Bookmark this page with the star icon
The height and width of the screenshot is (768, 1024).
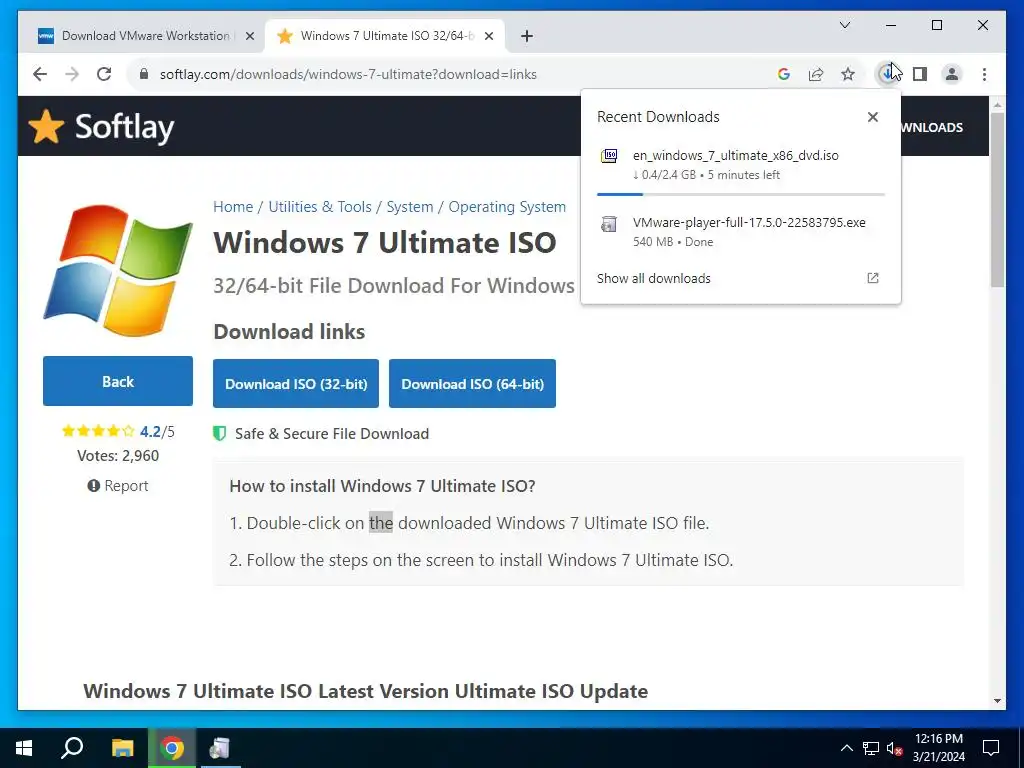tap(848, 74)
